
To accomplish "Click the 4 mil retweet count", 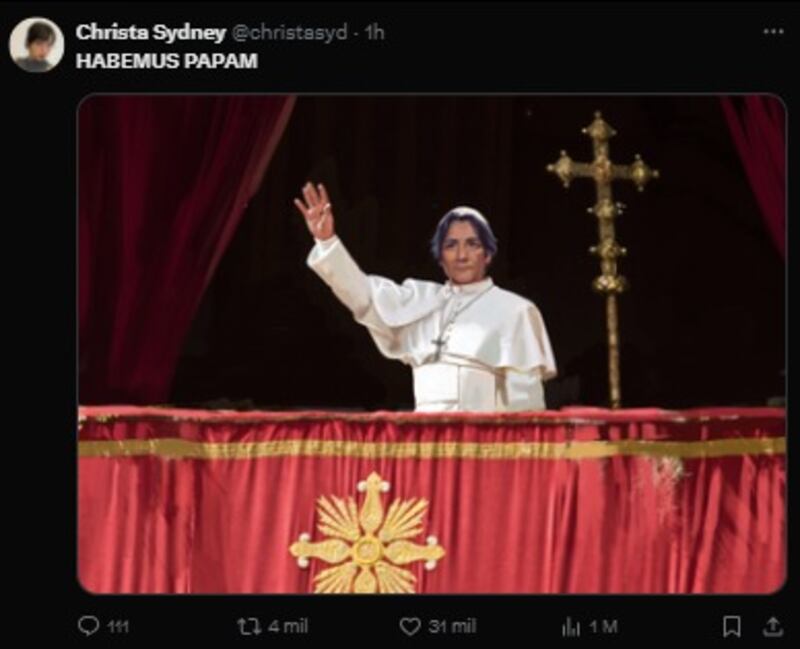I will pos(287,627).
